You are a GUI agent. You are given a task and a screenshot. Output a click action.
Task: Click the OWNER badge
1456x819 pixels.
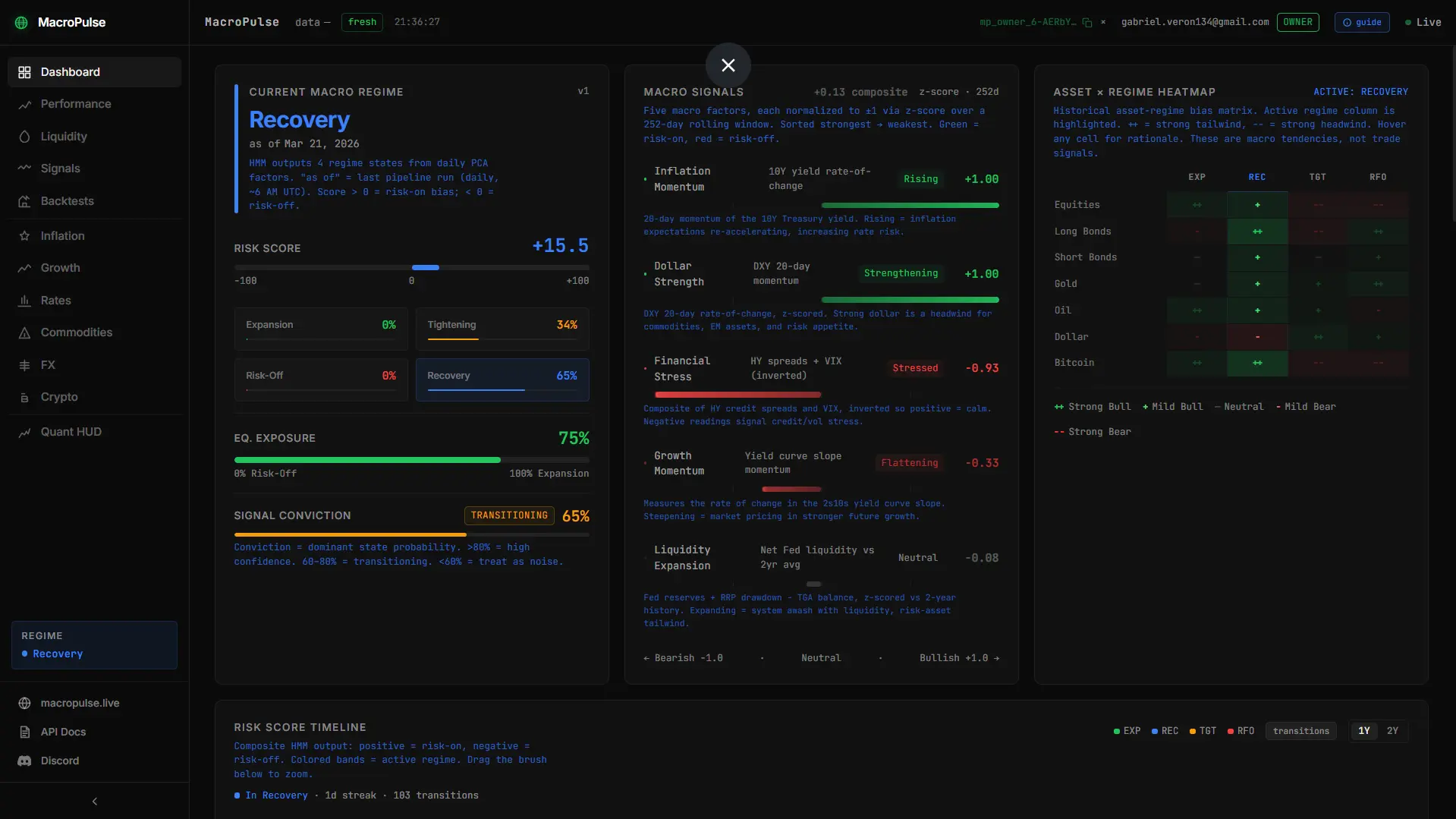(1297, 22)
